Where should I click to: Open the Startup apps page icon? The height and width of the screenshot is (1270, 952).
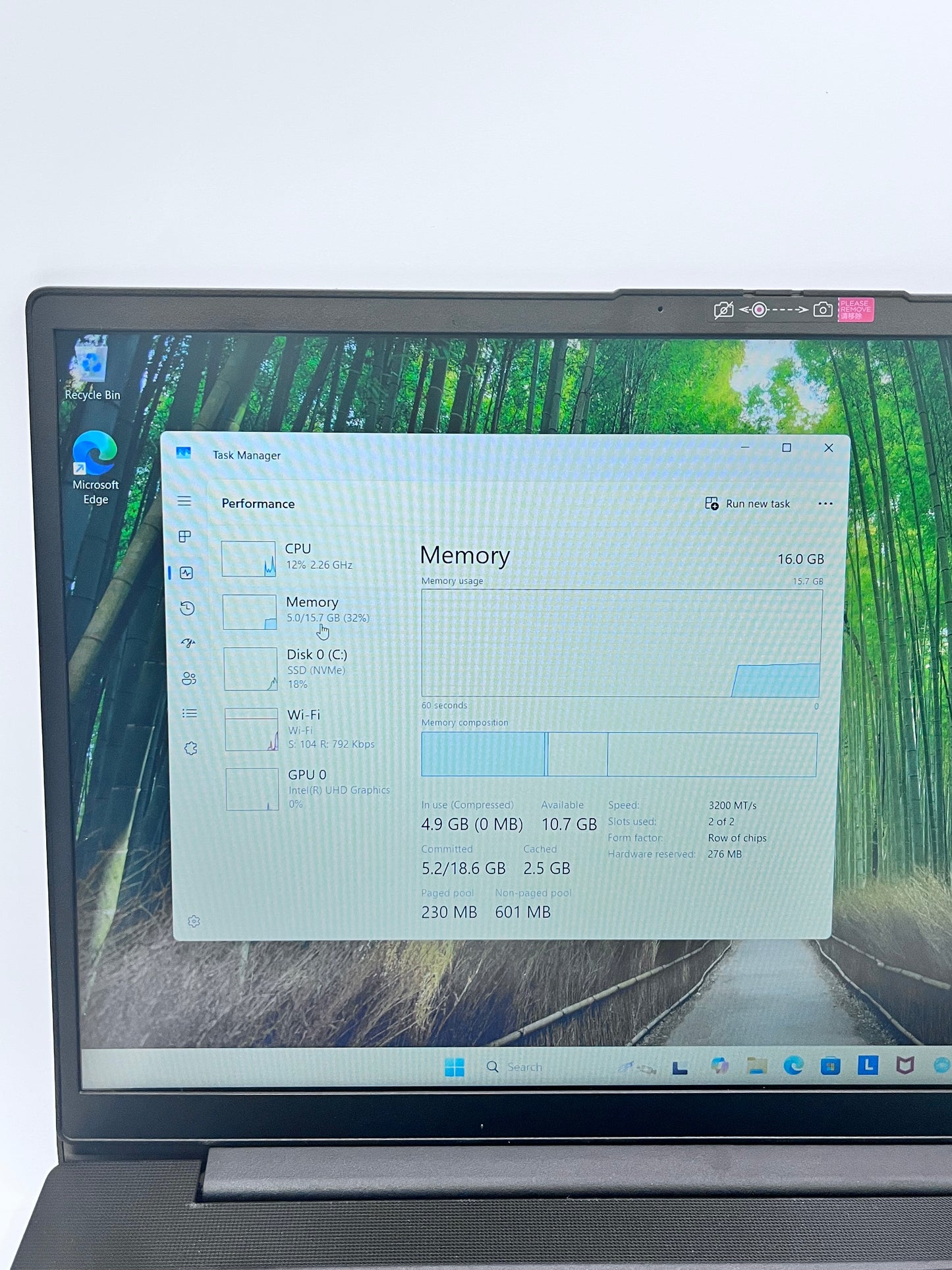(188, 643)
